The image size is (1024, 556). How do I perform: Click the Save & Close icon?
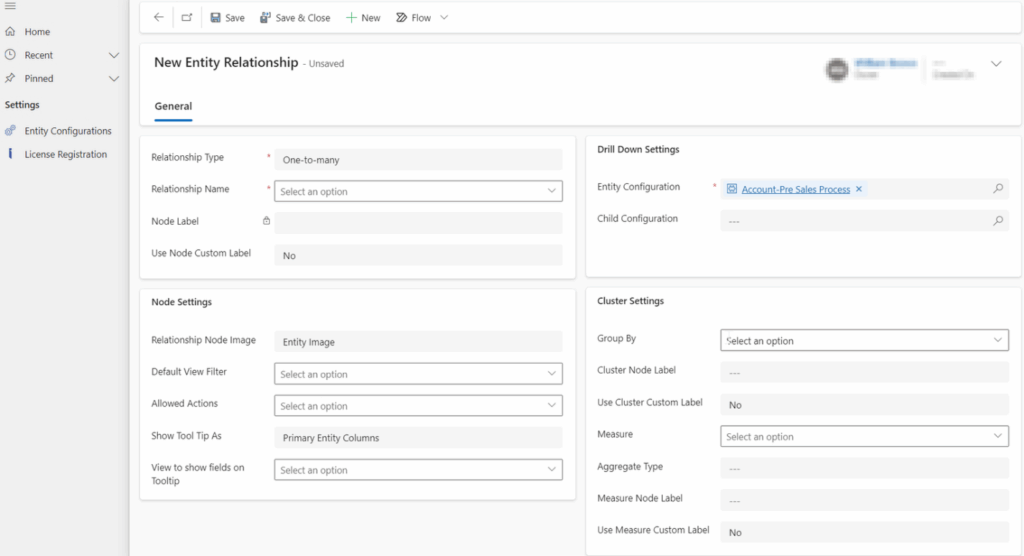[x=265, y=18]
